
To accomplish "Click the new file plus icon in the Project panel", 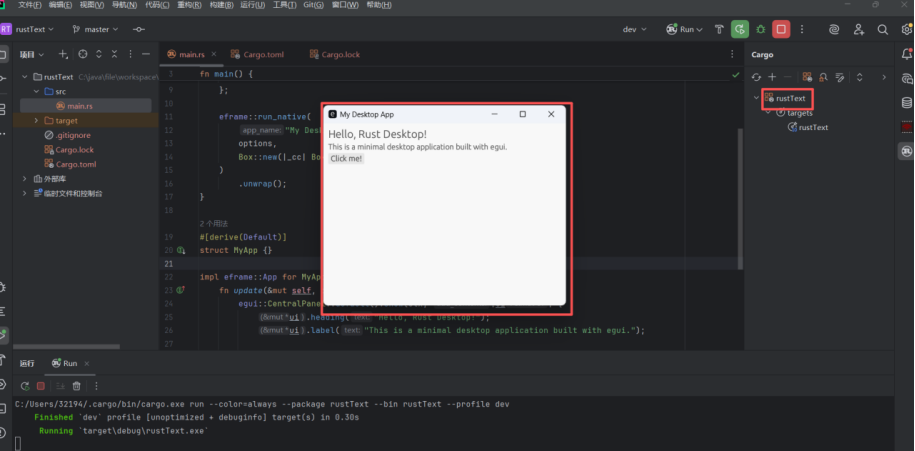I will point(63,54).
